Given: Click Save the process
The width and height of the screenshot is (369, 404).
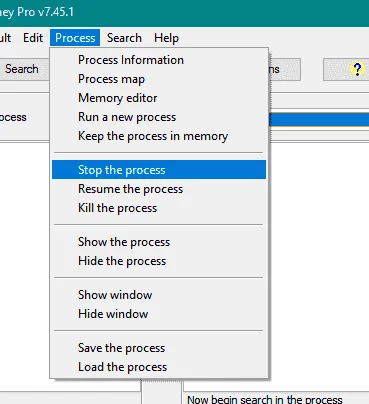Looking at the screenshot, I should [x=159, y=348].
